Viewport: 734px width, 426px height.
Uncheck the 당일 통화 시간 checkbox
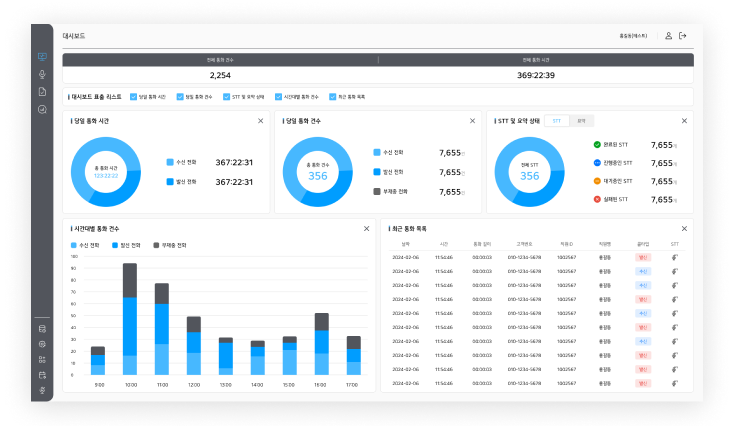pyautogui.click(x=133, y=97)
